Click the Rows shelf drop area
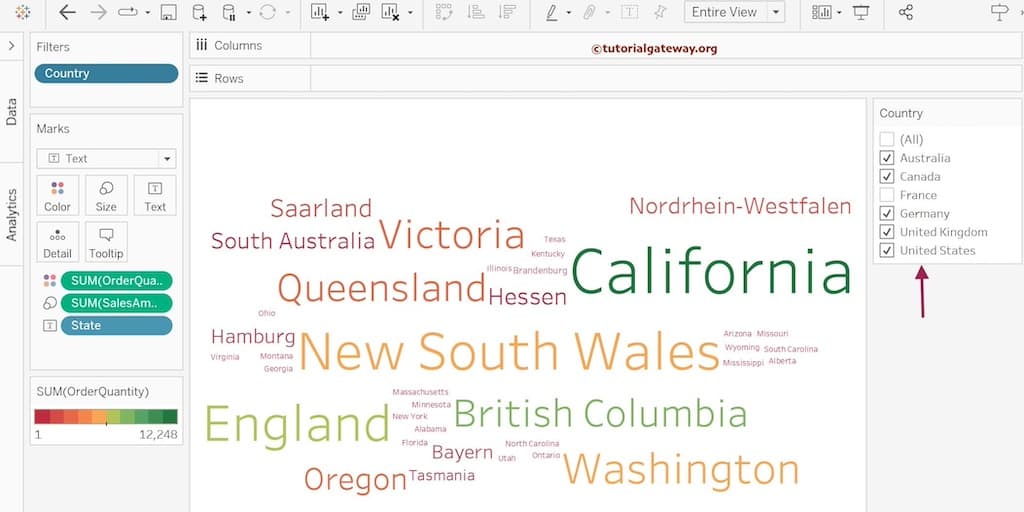 [x=666, y=78]
